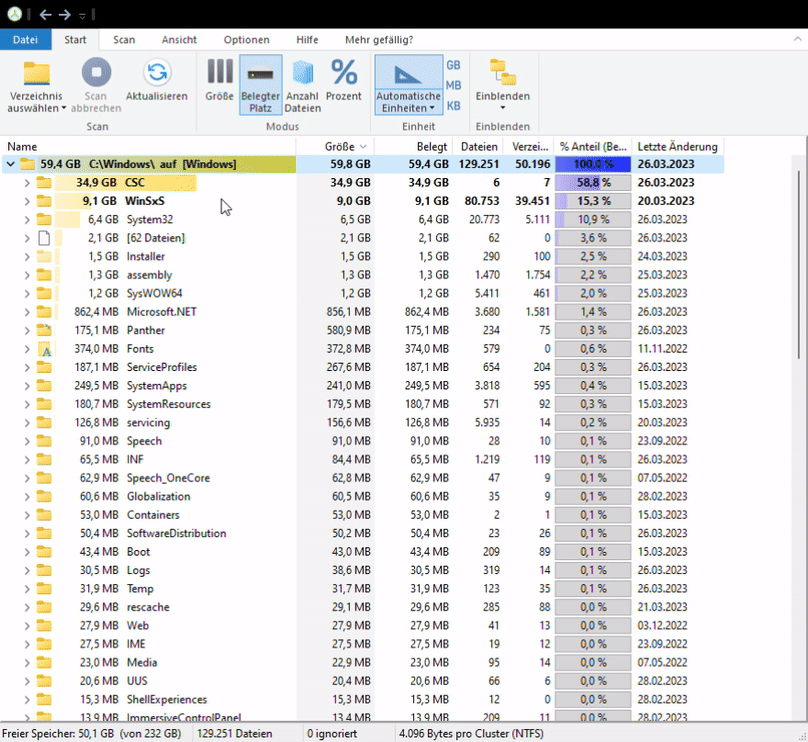Open the Hilfe ribbon tab

(x=307, y=40)
